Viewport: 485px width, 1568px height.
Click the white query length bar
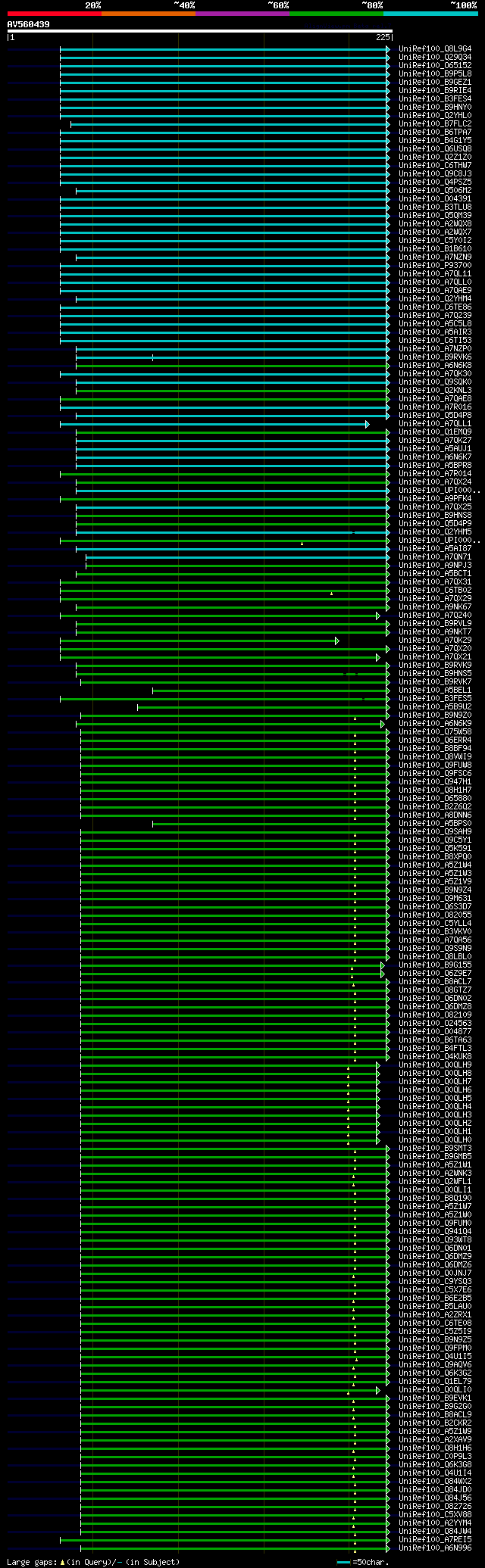(199, 31)
